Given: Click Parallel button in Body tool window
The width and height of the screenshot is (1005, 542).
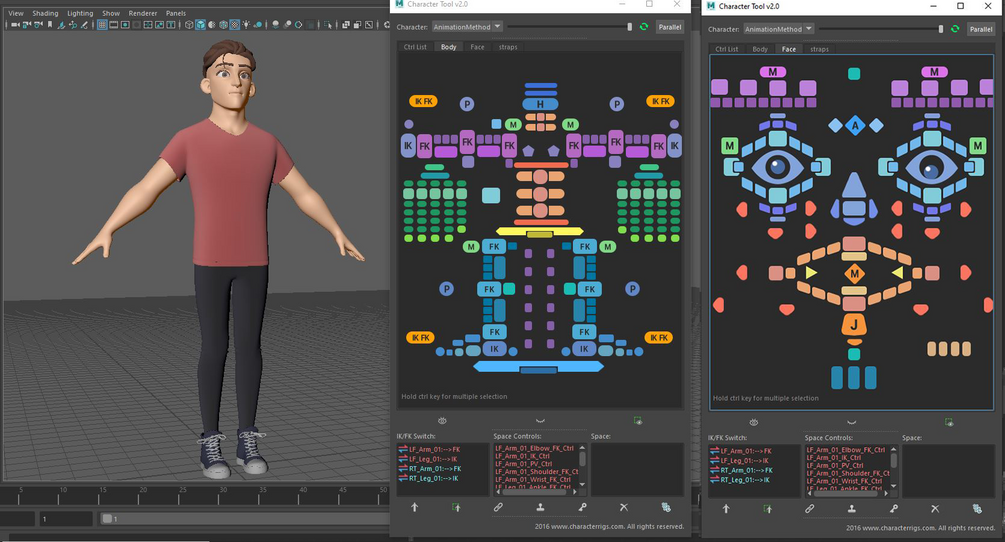Looking at the screenshot, I should point(670,27).
